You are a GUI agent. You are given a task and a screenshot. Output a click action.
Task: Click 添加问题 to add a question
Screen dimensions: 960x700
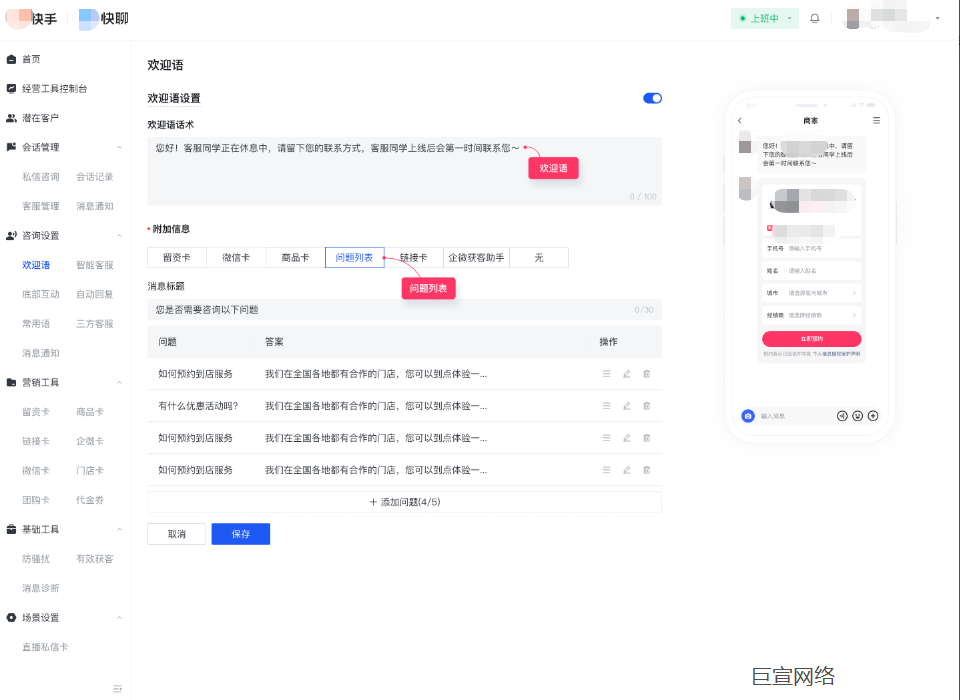click(x=405, y=501)
